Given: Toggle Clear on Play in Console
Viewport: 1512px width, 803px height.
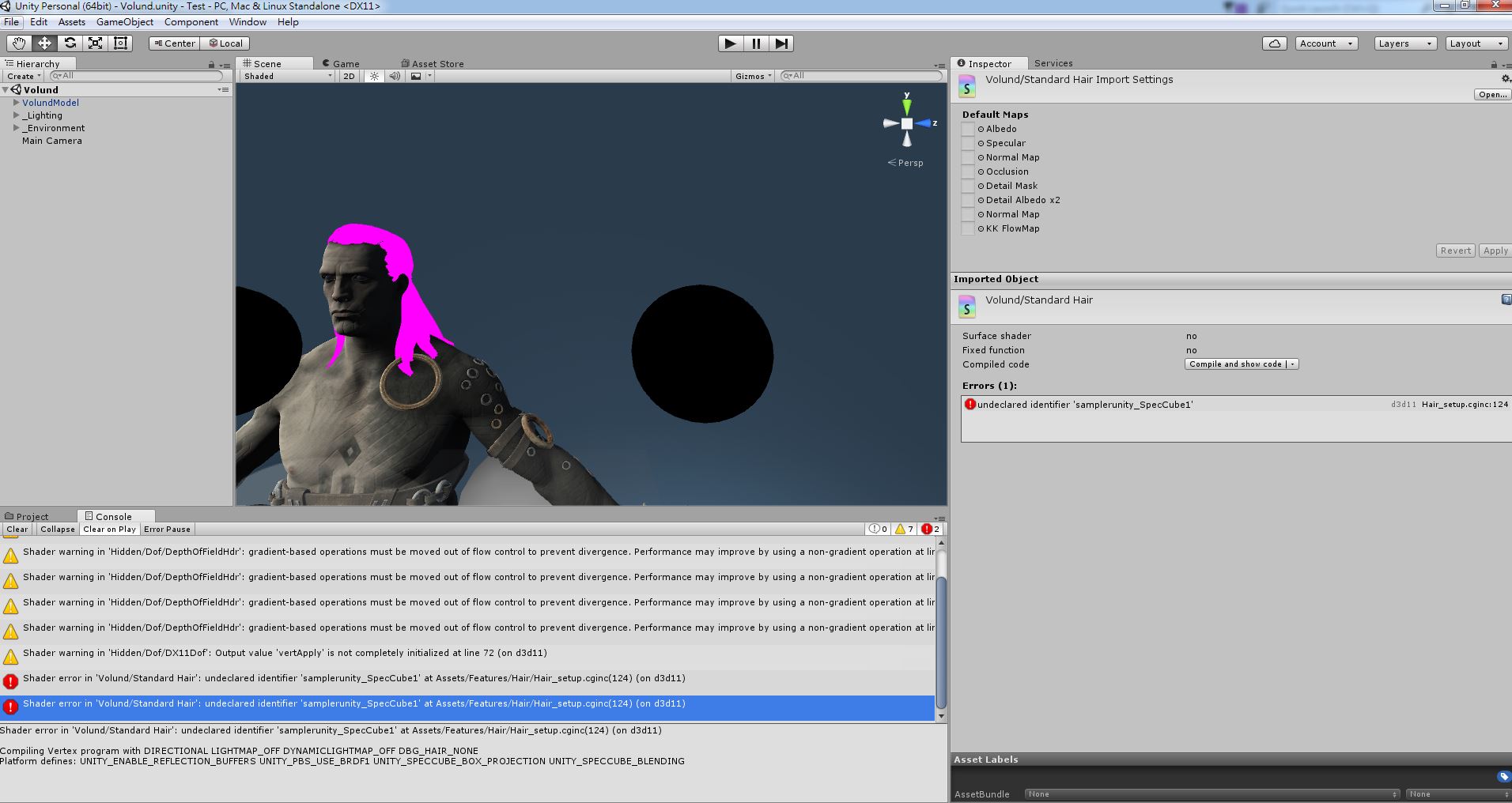Looking at the screenshot, I should [x=109, y=530].
